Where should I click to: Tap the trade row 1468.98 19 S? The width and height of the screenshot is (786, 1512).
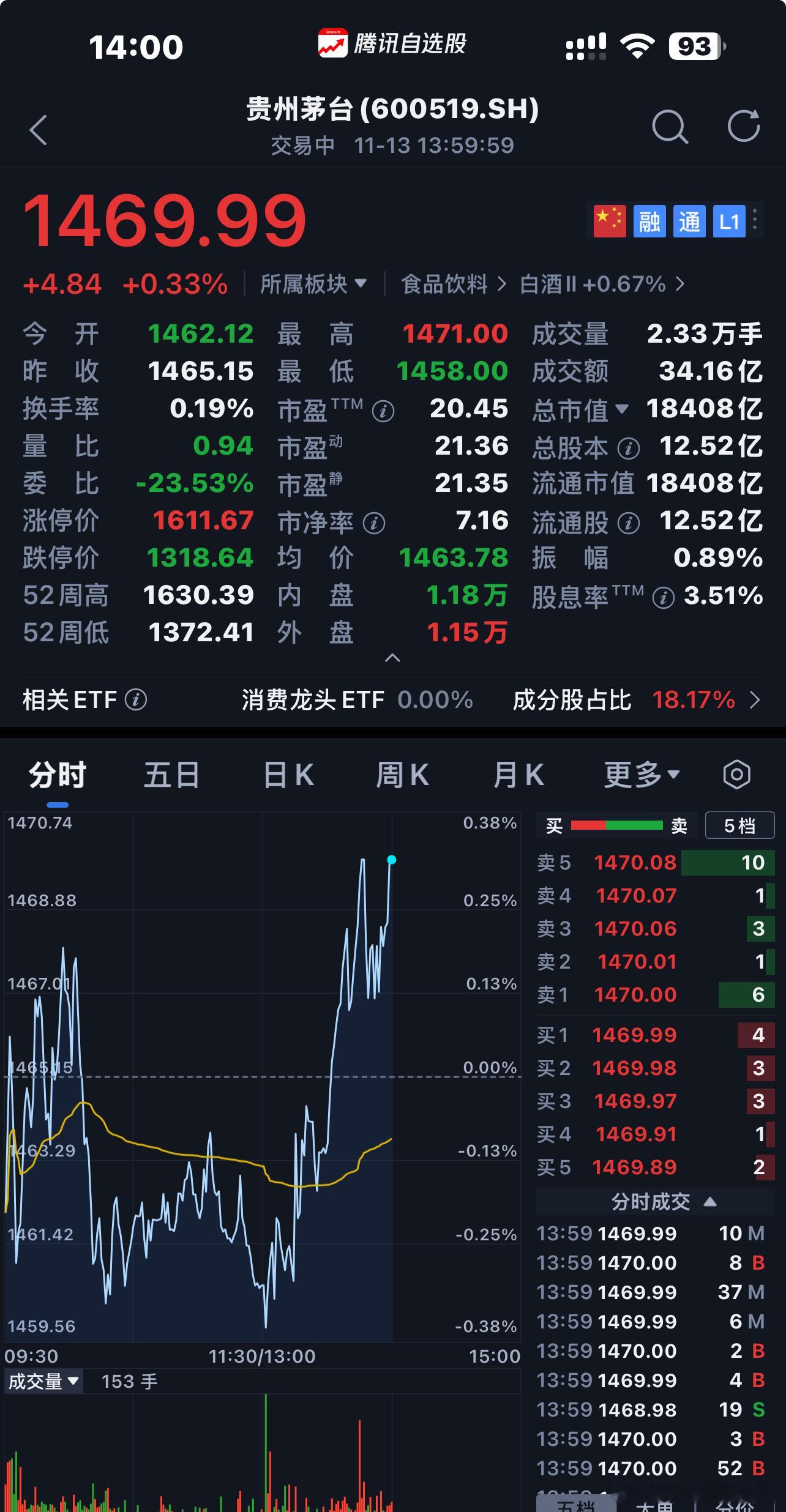click(x=651, y=1409)
